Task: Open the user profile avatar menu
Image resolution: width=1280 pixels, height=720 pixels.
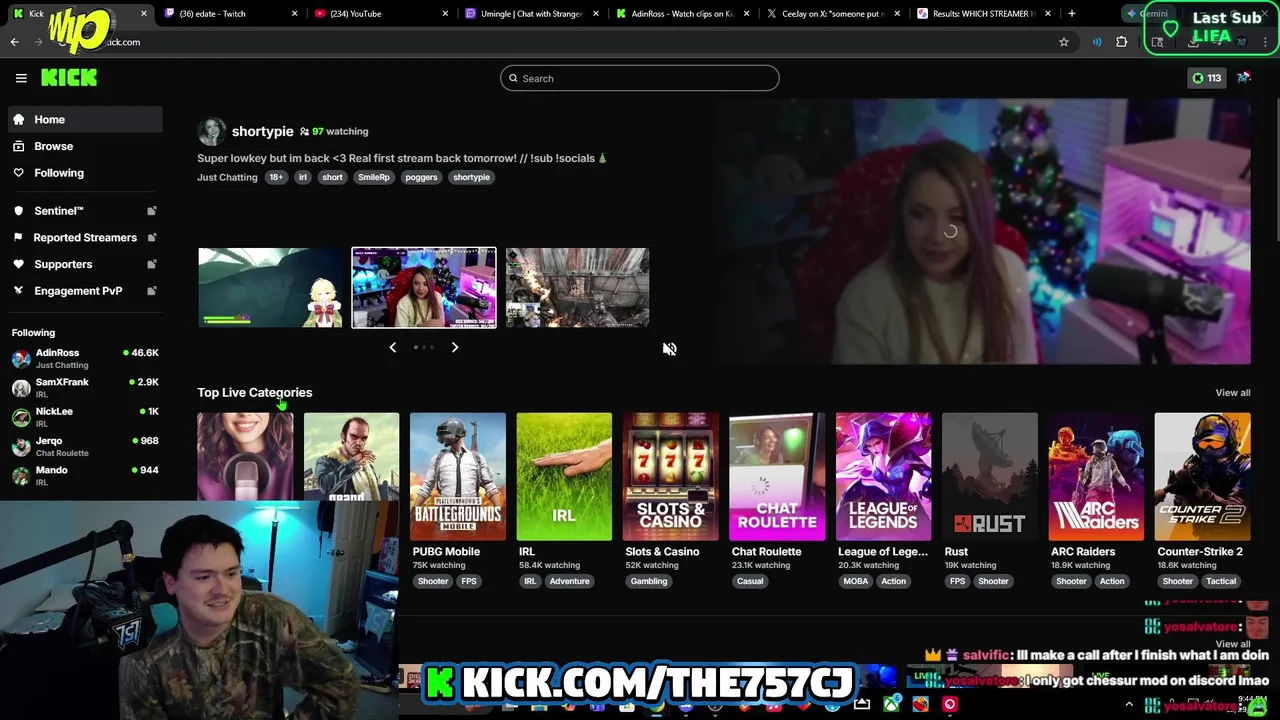Action: click(x=1244, y=78)
